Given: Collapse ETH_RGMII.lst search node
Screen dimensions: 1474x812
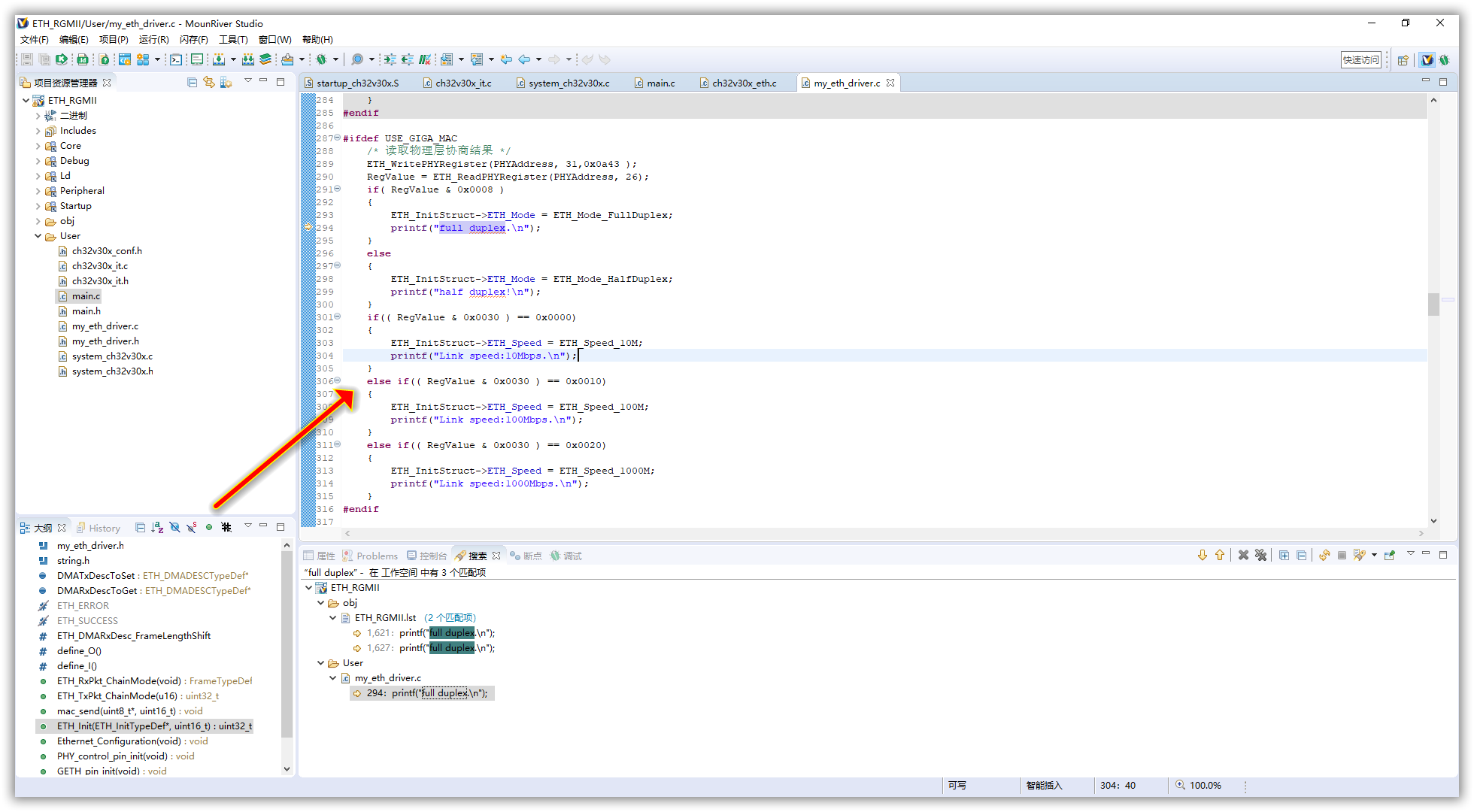Looking at the screenshot, I should coord(332,618).
